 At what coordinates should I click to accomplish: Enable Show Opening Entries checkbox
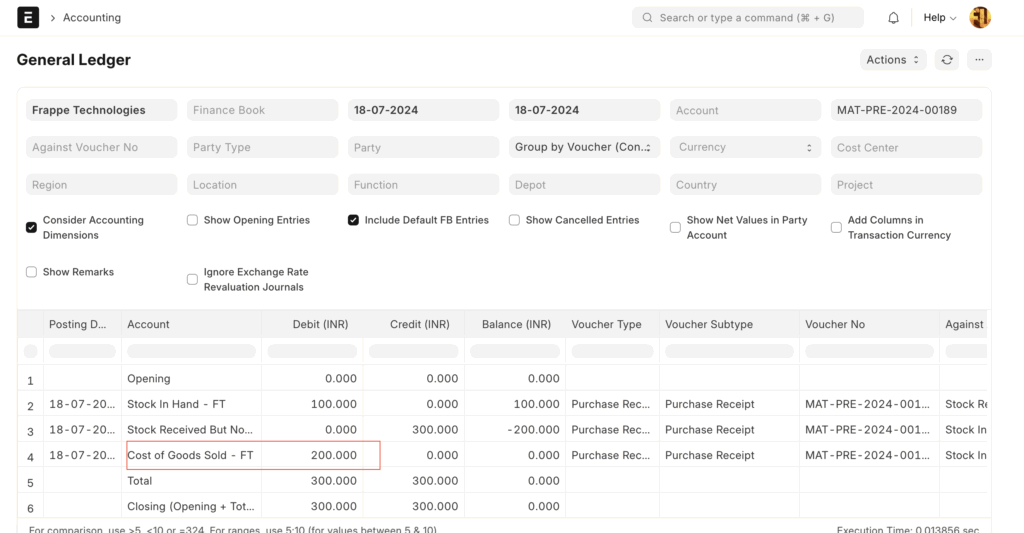[x=192, y=220]
